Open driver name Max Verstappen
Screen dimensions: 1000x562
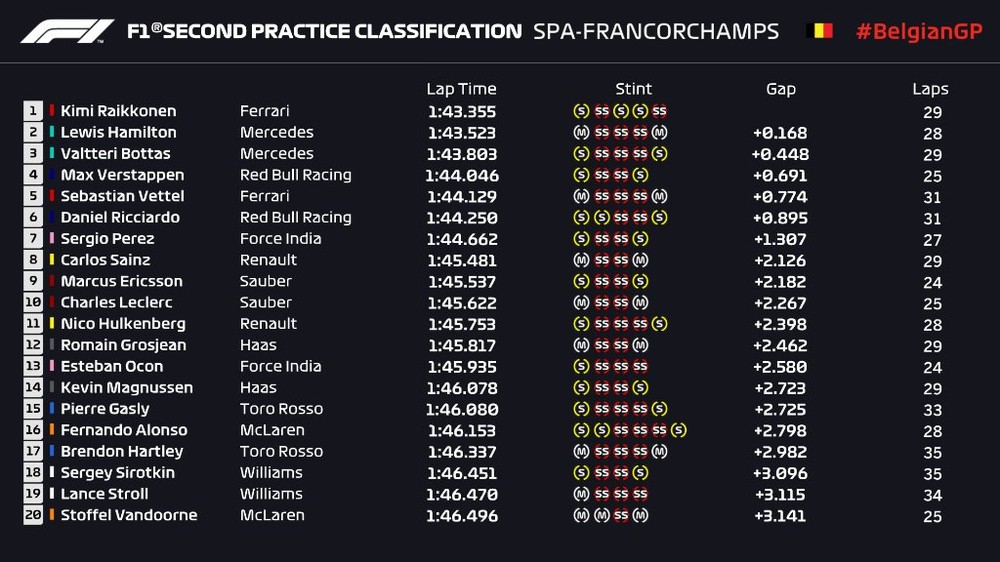tap(122, 175)
